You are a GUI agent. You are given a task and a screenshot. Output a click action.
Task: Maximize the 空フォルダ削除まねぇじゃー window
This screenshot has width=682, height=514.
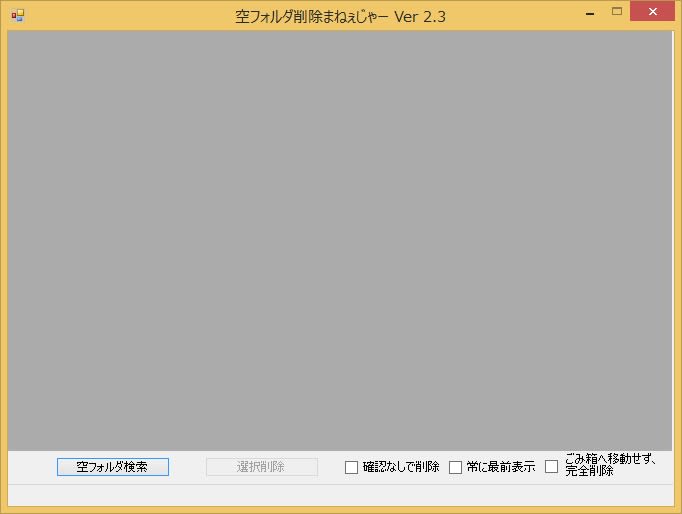(x=617, y=12)
